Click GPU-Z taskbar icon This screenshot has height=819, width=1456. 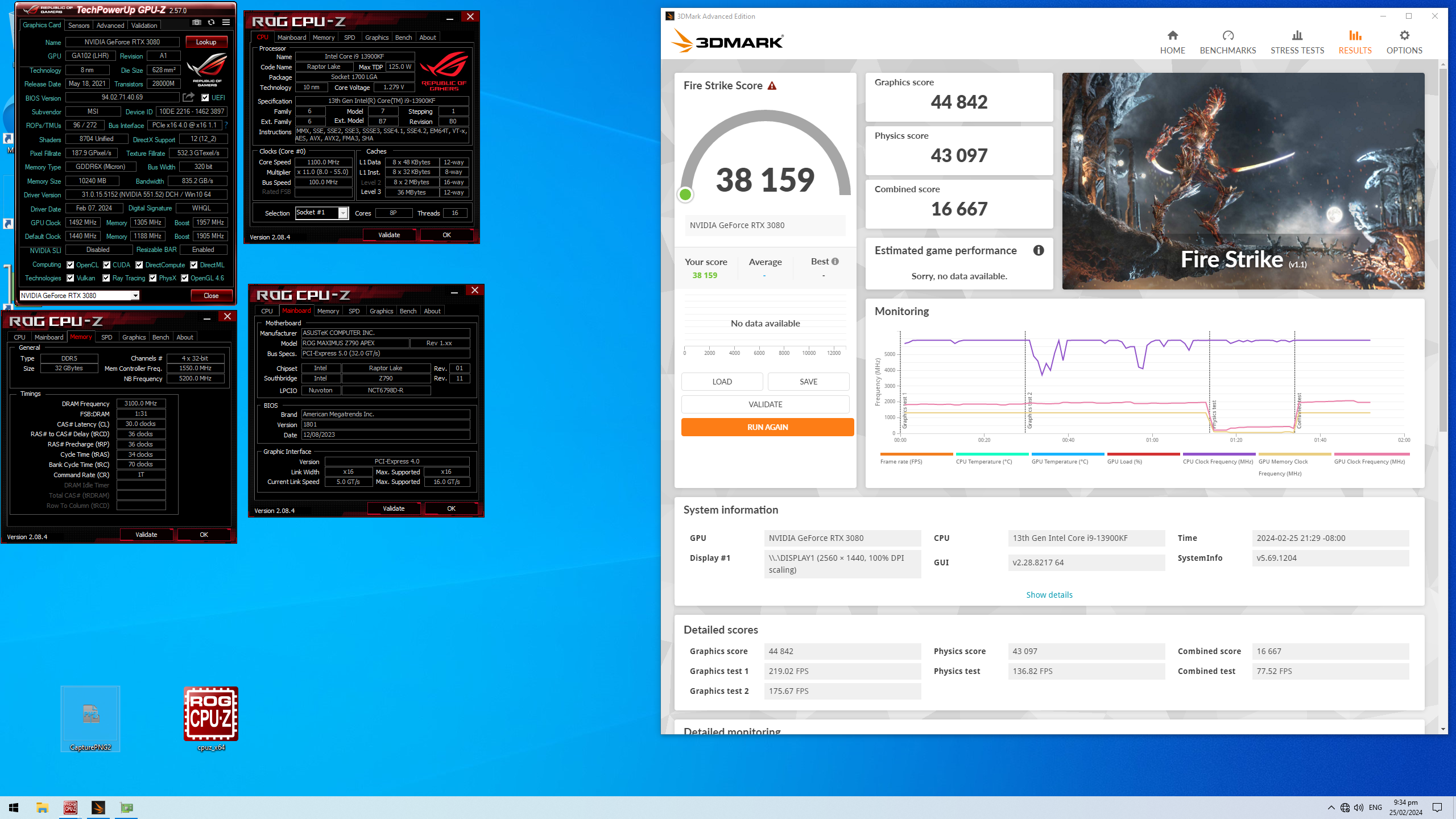126,808
